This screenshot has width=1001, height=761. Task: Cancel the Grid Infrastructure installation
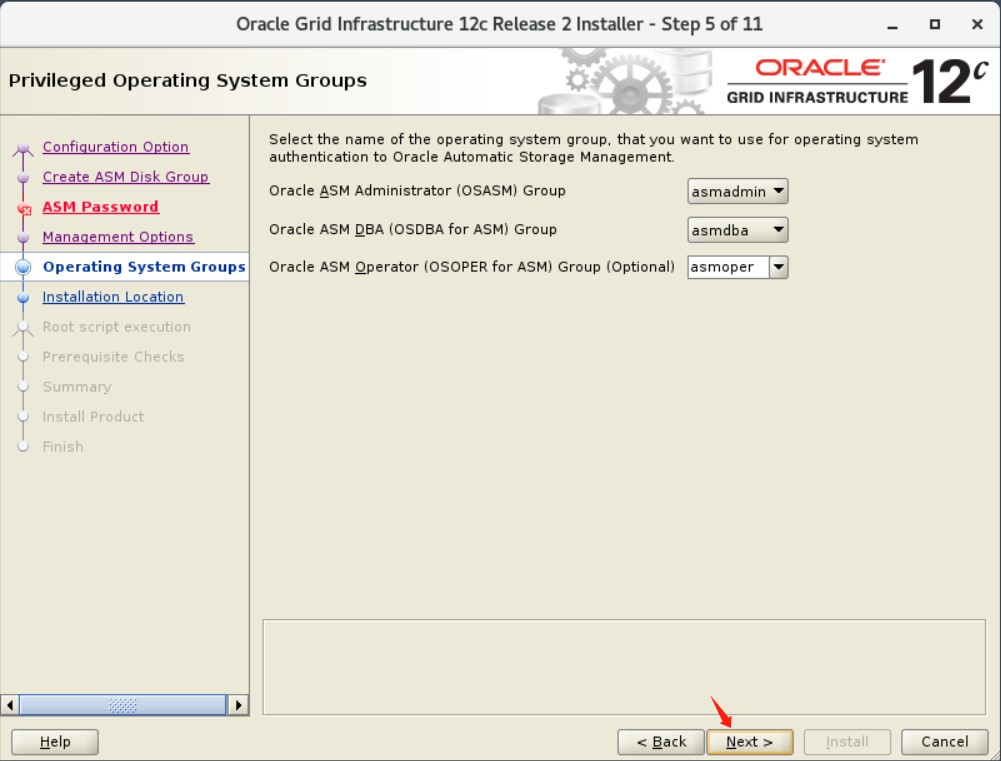[943, 742]
